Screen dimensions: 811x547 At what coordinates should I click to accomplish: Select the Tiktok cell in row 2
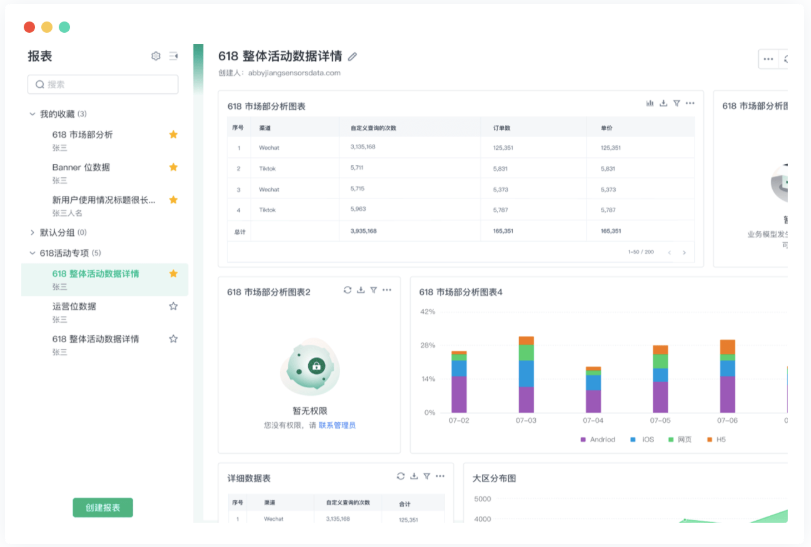point(267,169)
